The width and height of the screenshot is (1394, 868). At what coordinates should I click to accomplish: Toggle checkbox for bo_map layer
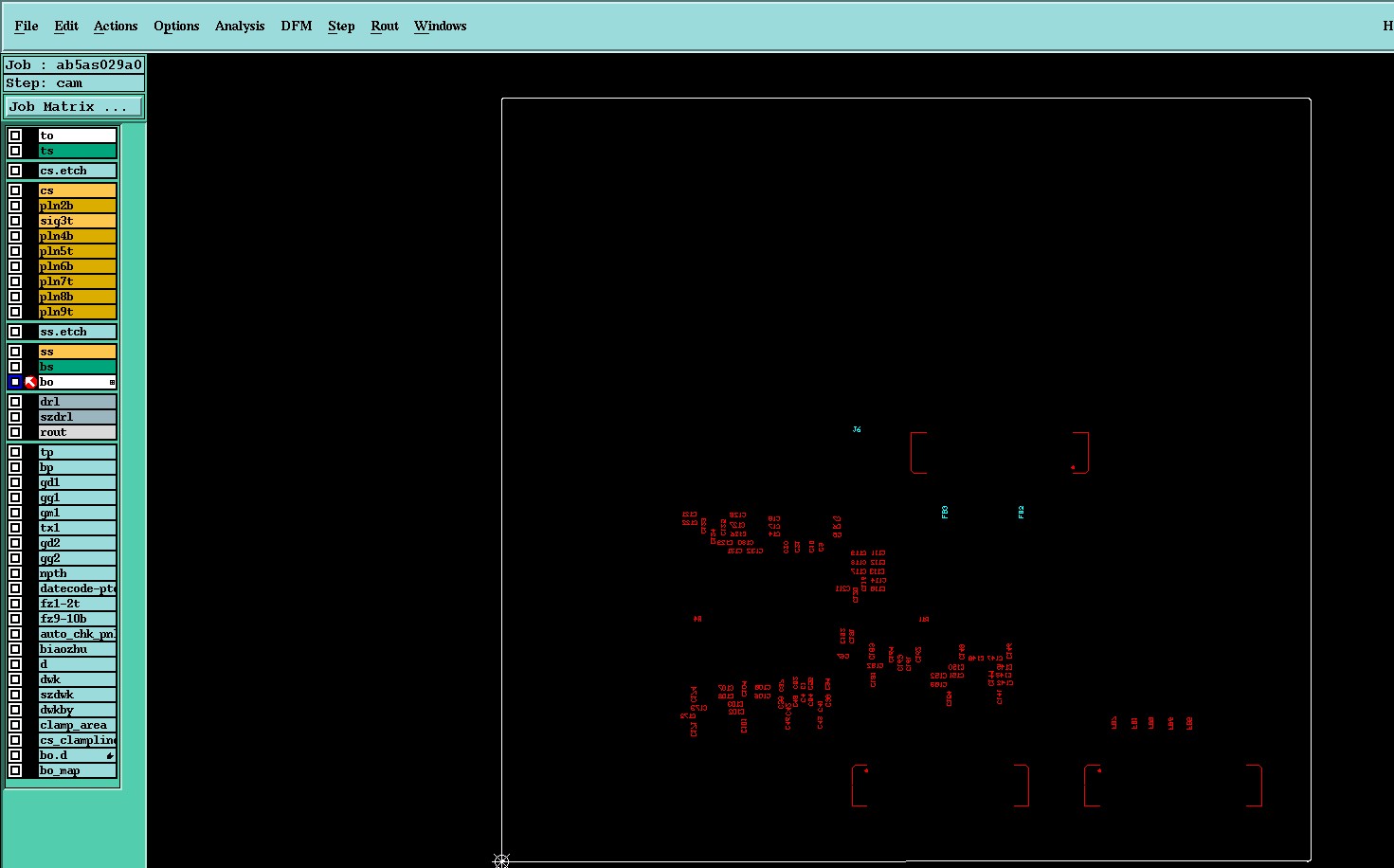point(15,770)
